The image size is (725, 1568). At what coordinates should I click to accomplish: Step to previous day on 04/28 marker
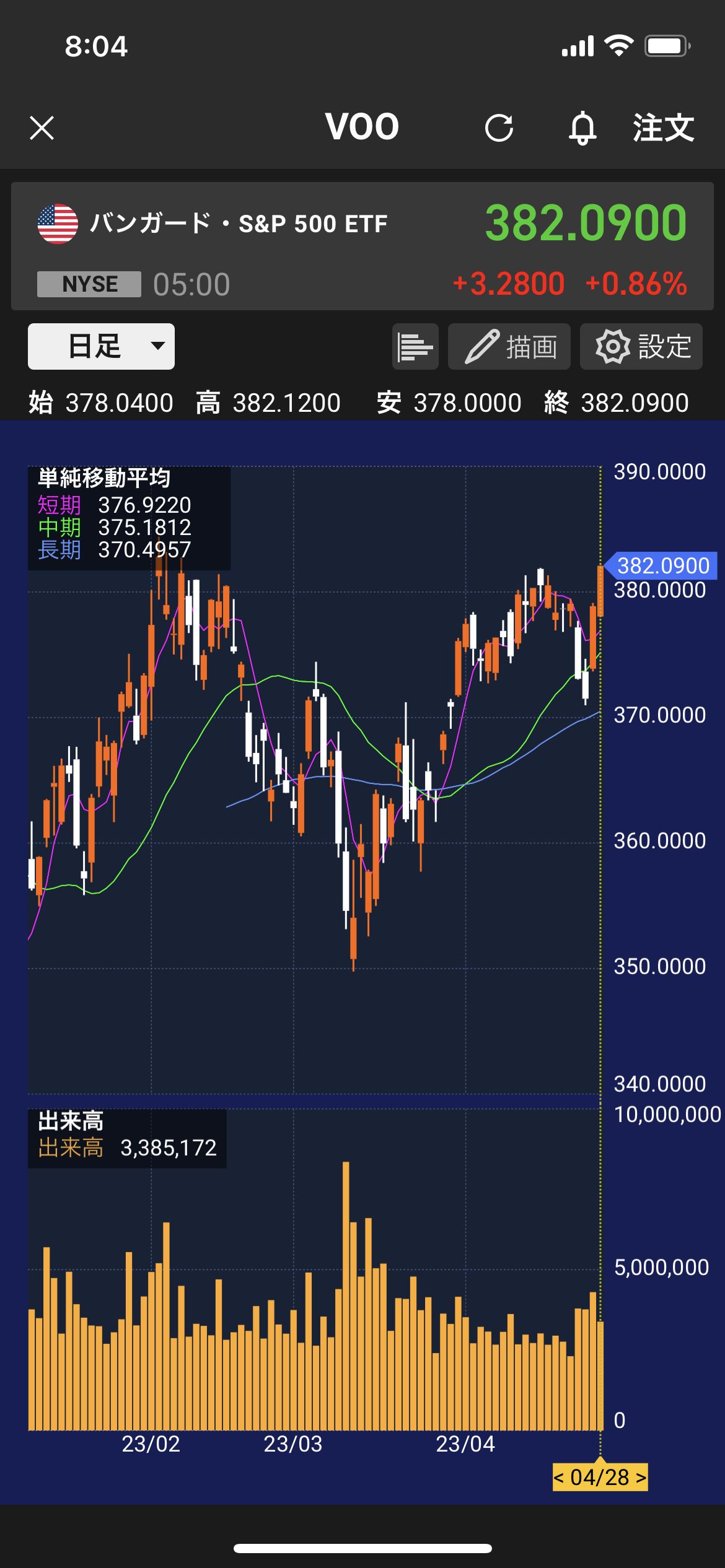pos(559,1478)
